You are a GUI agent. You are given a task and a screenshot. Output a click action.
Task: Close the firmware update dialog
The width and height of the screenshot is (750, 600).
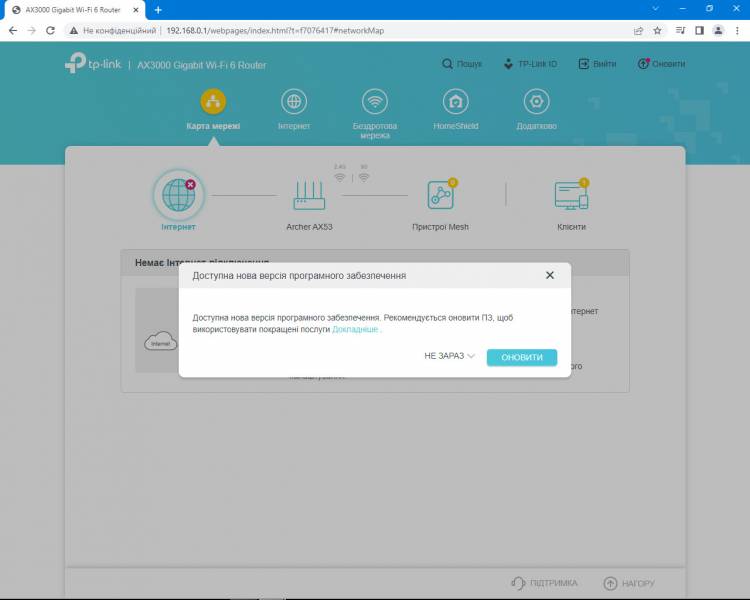[550, 275]
